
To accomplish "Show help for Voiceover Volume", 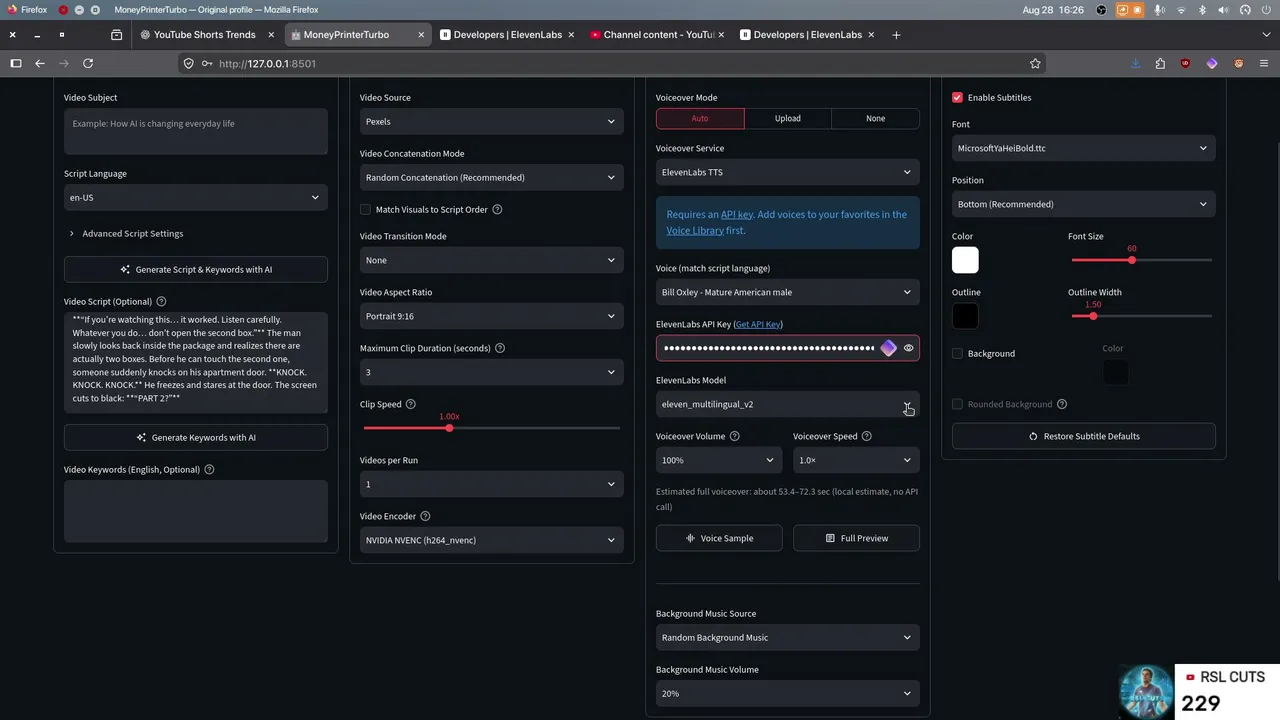I will 735,436.
